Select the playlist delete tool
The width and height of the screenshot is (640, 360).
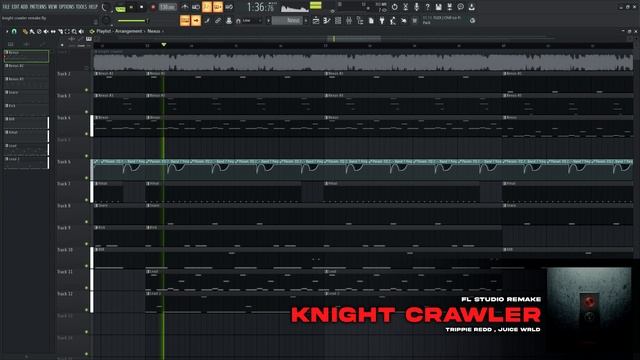(x=39, y=31)
